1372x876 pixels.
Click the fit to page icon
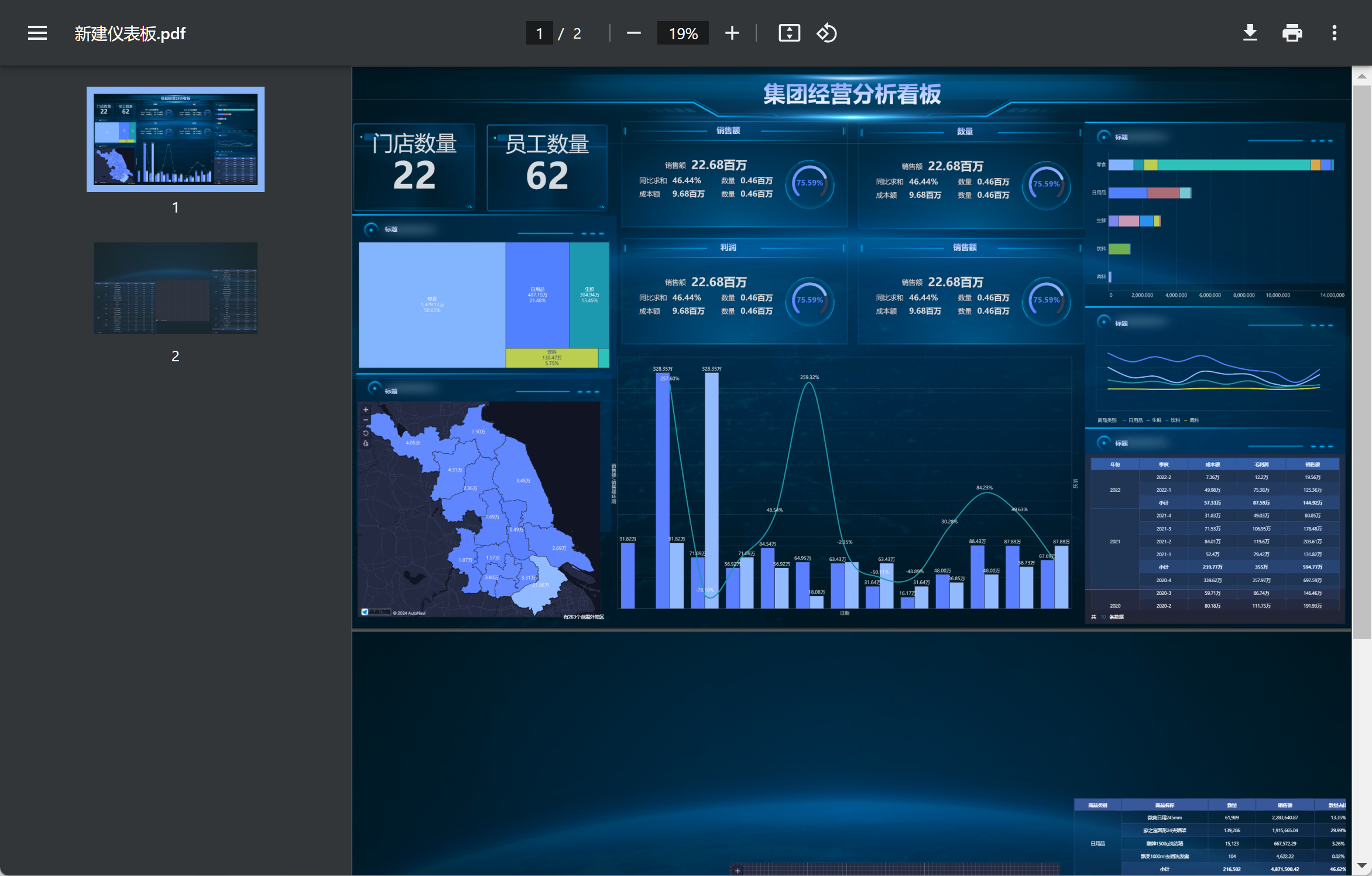789,33
